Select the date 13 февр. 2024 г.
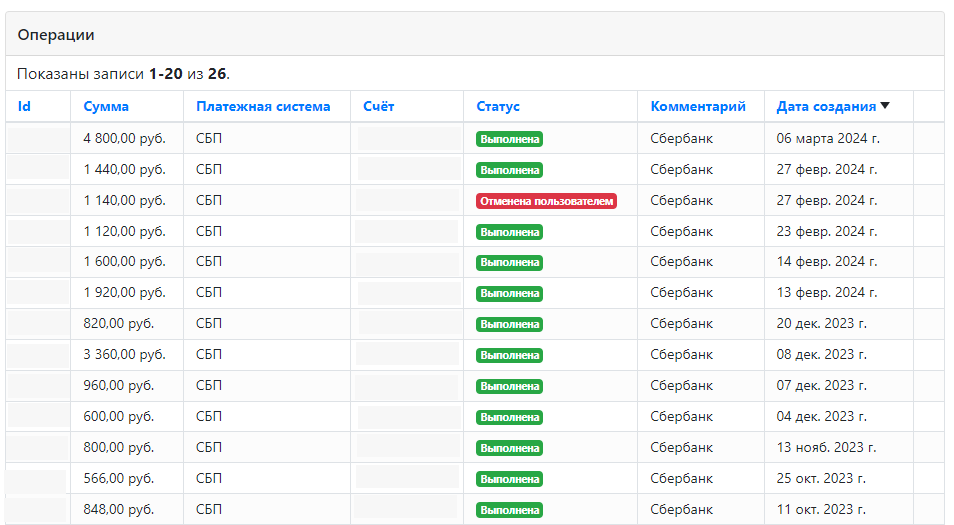The width and height of the screenshot is (954, 525). (827, 293)
